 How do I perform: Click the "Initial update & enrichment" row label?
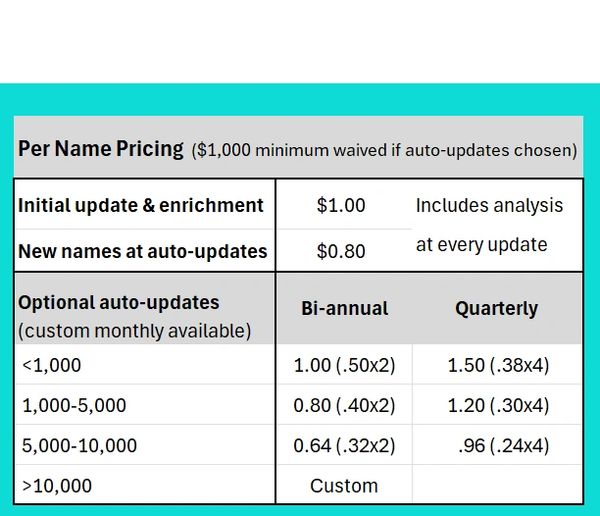tap(141, 205)
